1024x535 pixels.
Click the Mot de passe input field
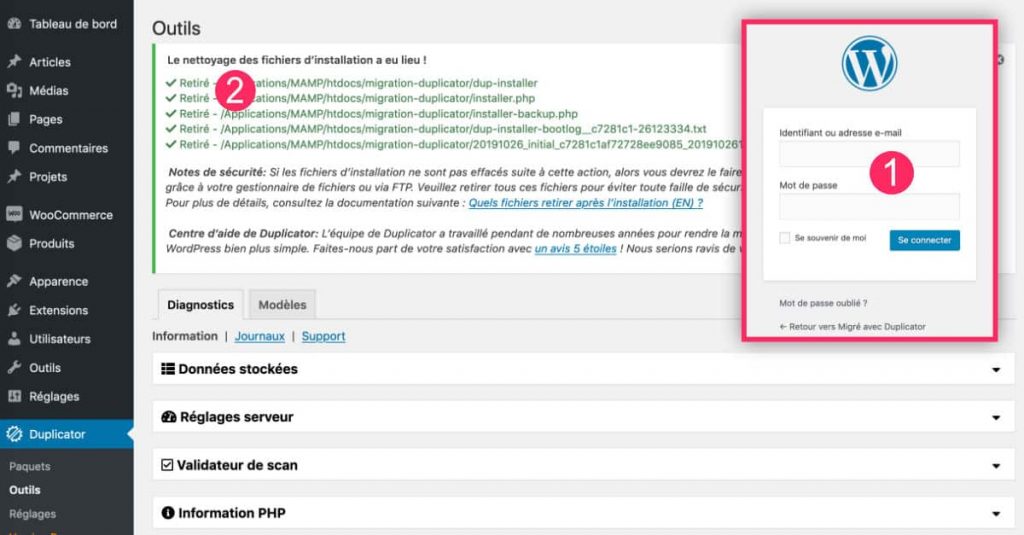(x=869, y=206)
